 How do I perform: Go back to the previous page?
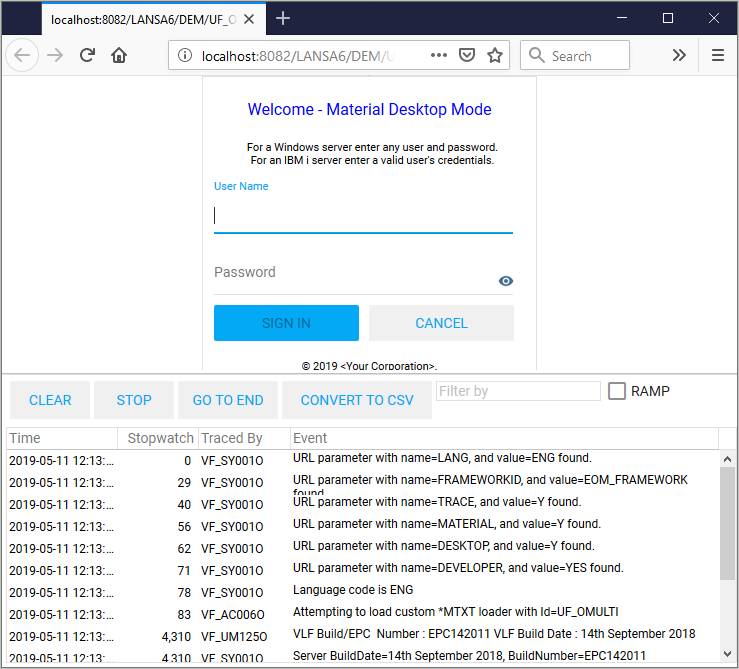(x=22, y=56)
